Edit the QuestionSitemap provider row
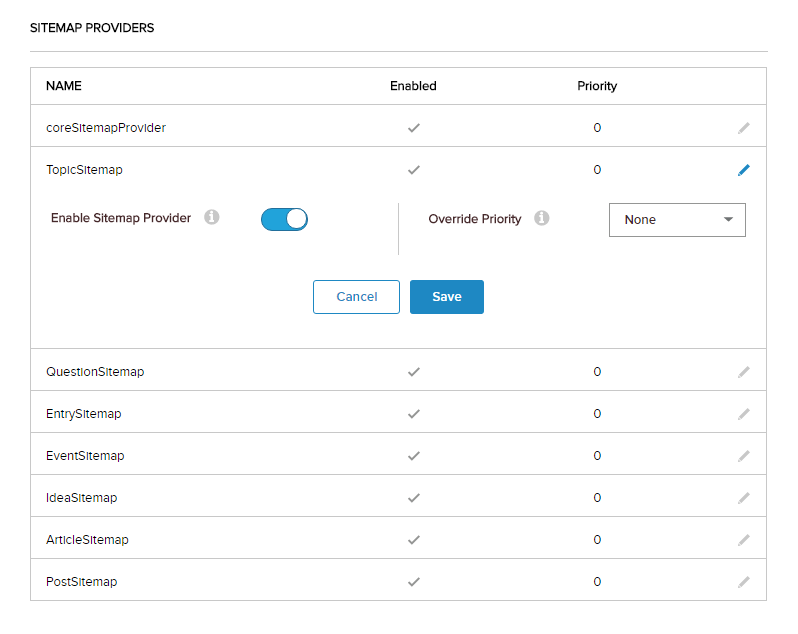Screen dimensions: 798x634 tap(743, 372)
